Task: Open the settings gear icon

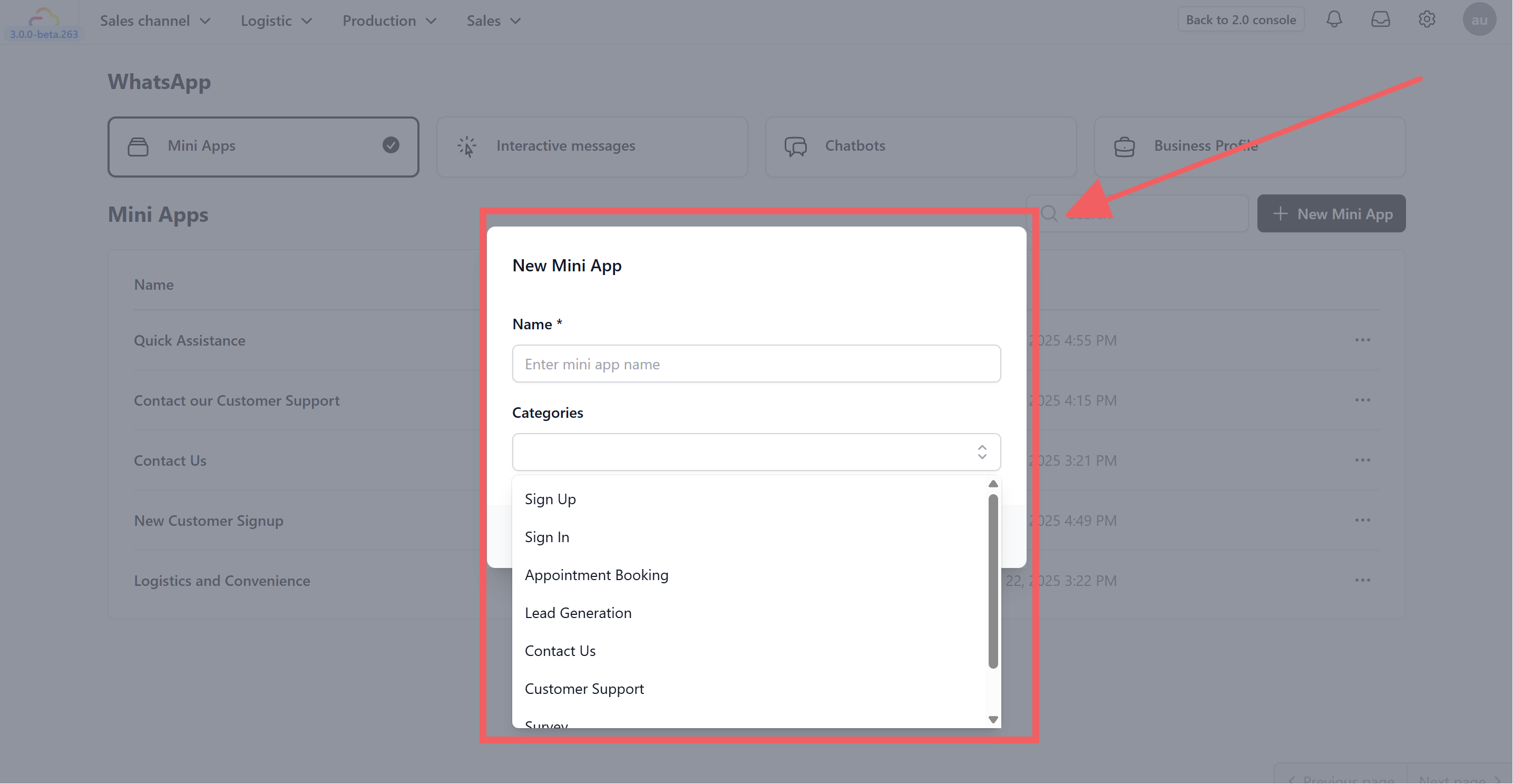Action: pyautogui.click(x=1427, y=19)
